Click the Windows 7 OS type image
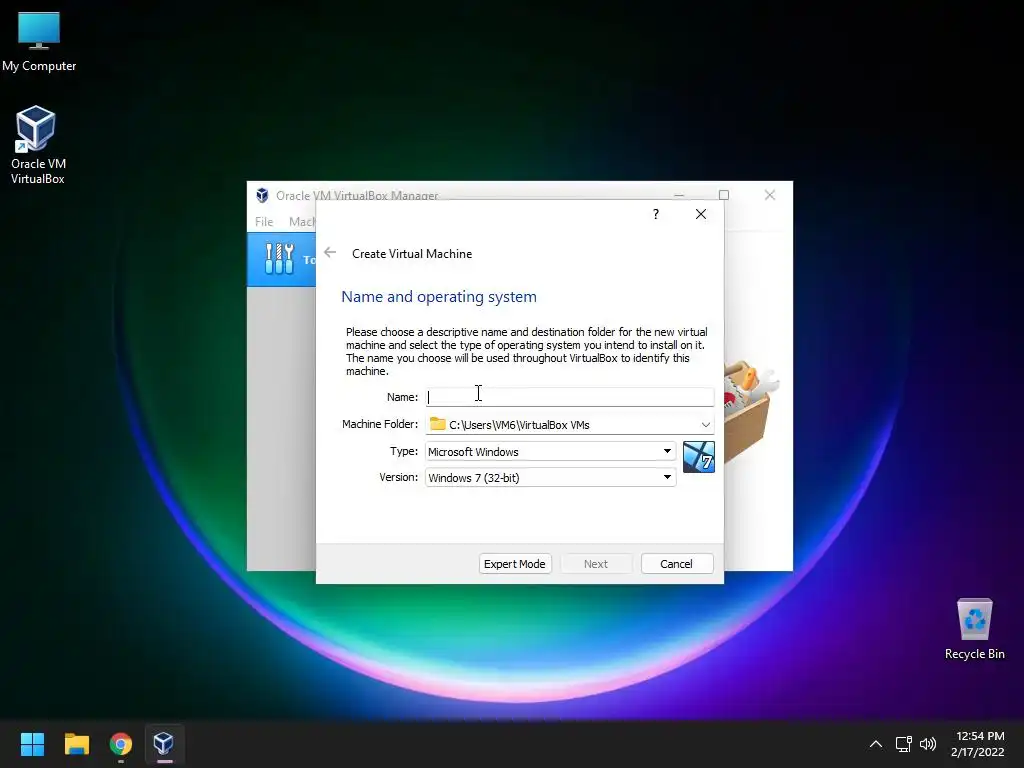The image size is (1024, 768). click(699, 456)
